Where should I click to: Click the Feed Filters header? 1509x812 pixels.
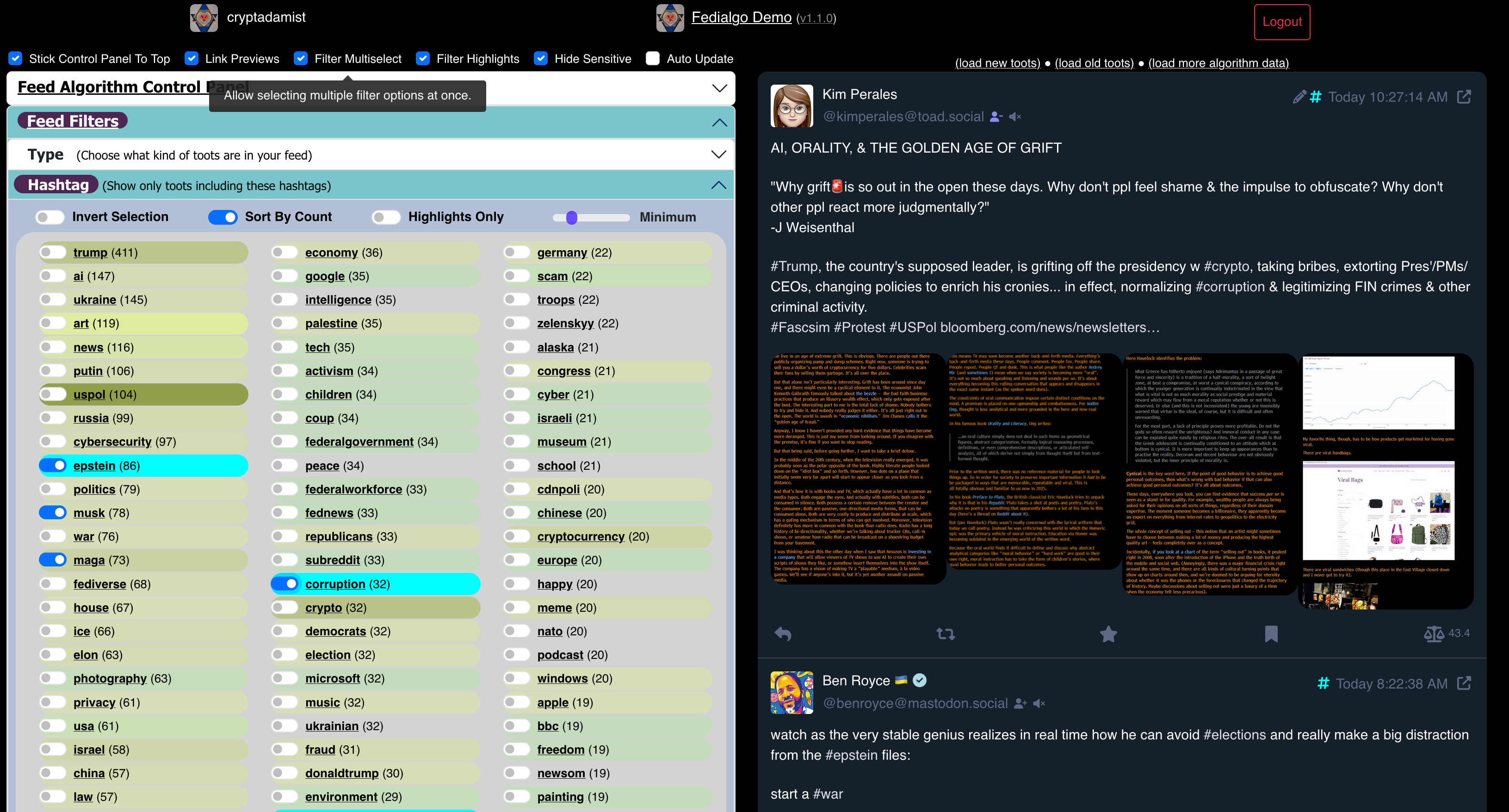coord(73,121)
